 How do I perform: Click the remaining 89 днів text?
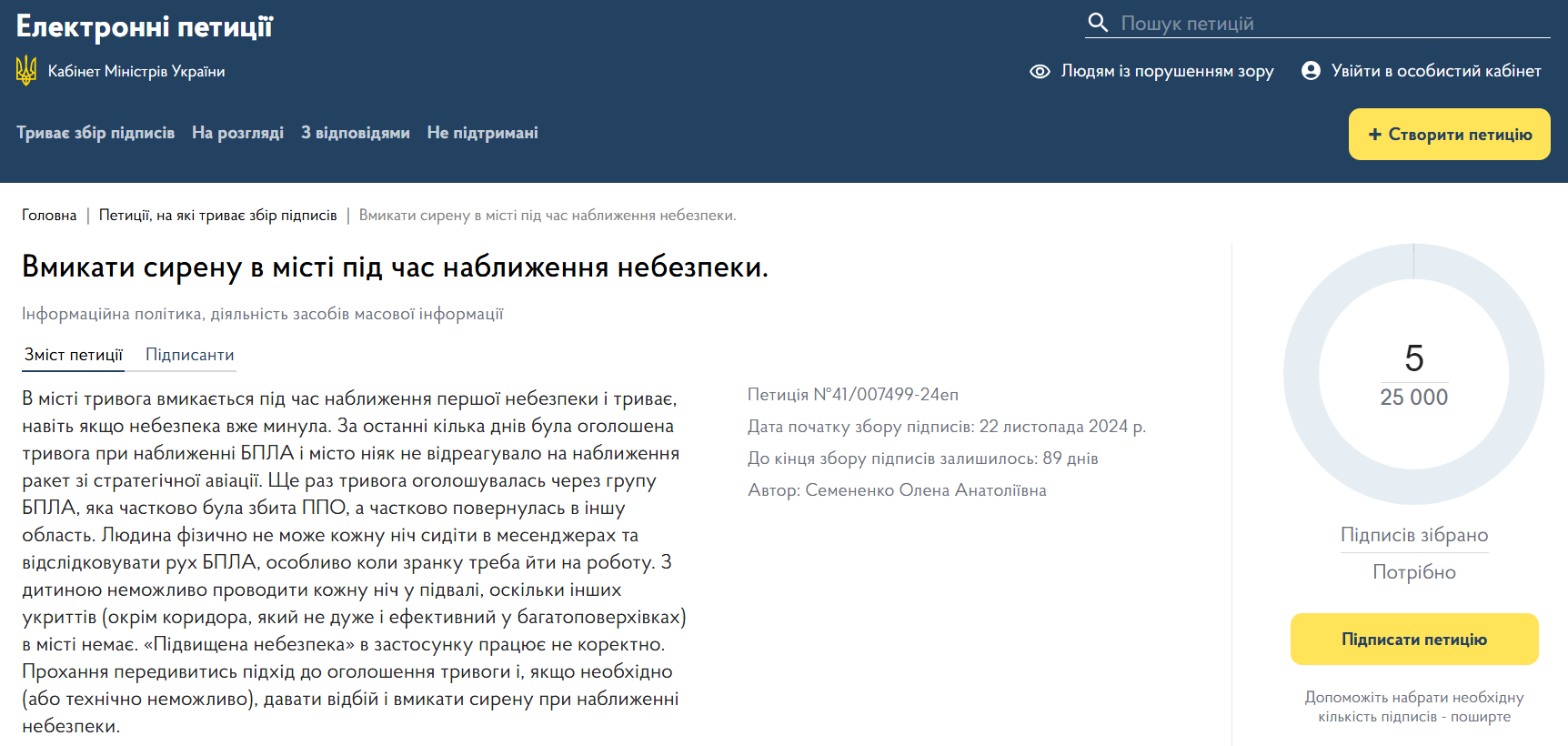tap(1070, 459)
